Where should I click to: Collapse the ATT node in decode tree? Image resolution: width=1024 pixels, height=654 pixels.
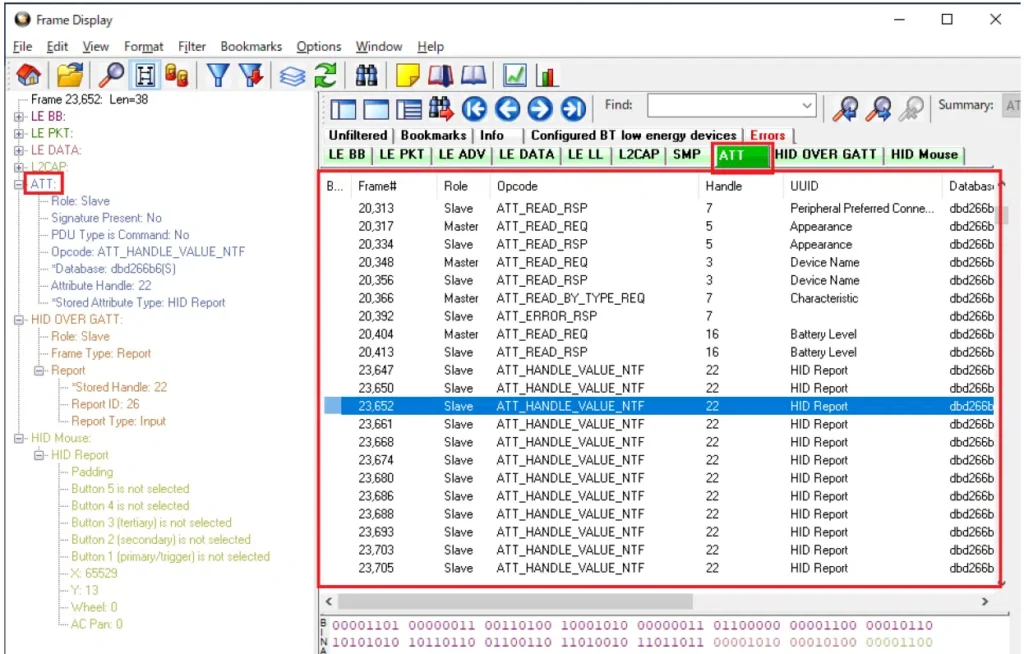click(x=19, y=184)
